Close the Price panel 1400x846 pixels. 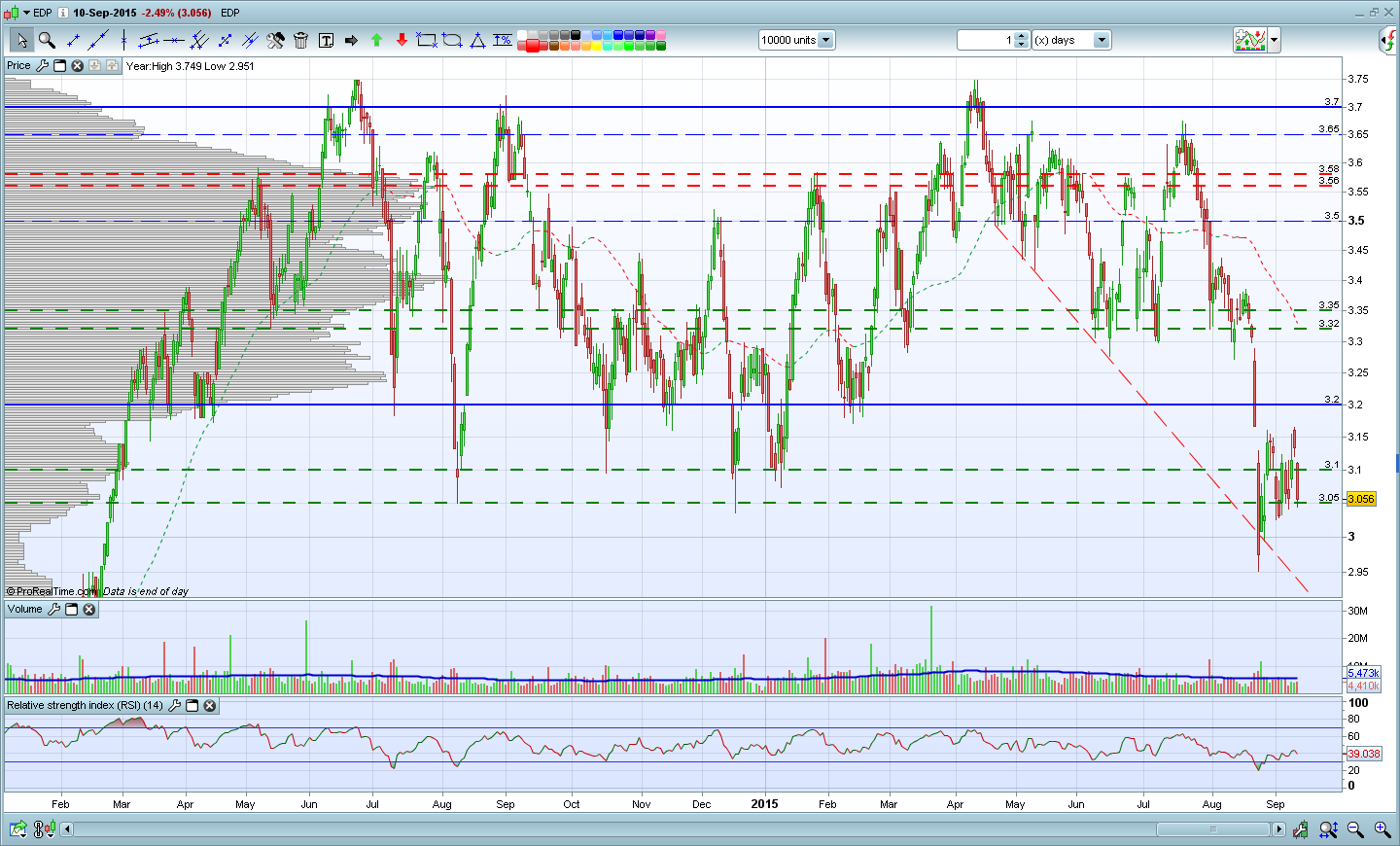point(77,66)
